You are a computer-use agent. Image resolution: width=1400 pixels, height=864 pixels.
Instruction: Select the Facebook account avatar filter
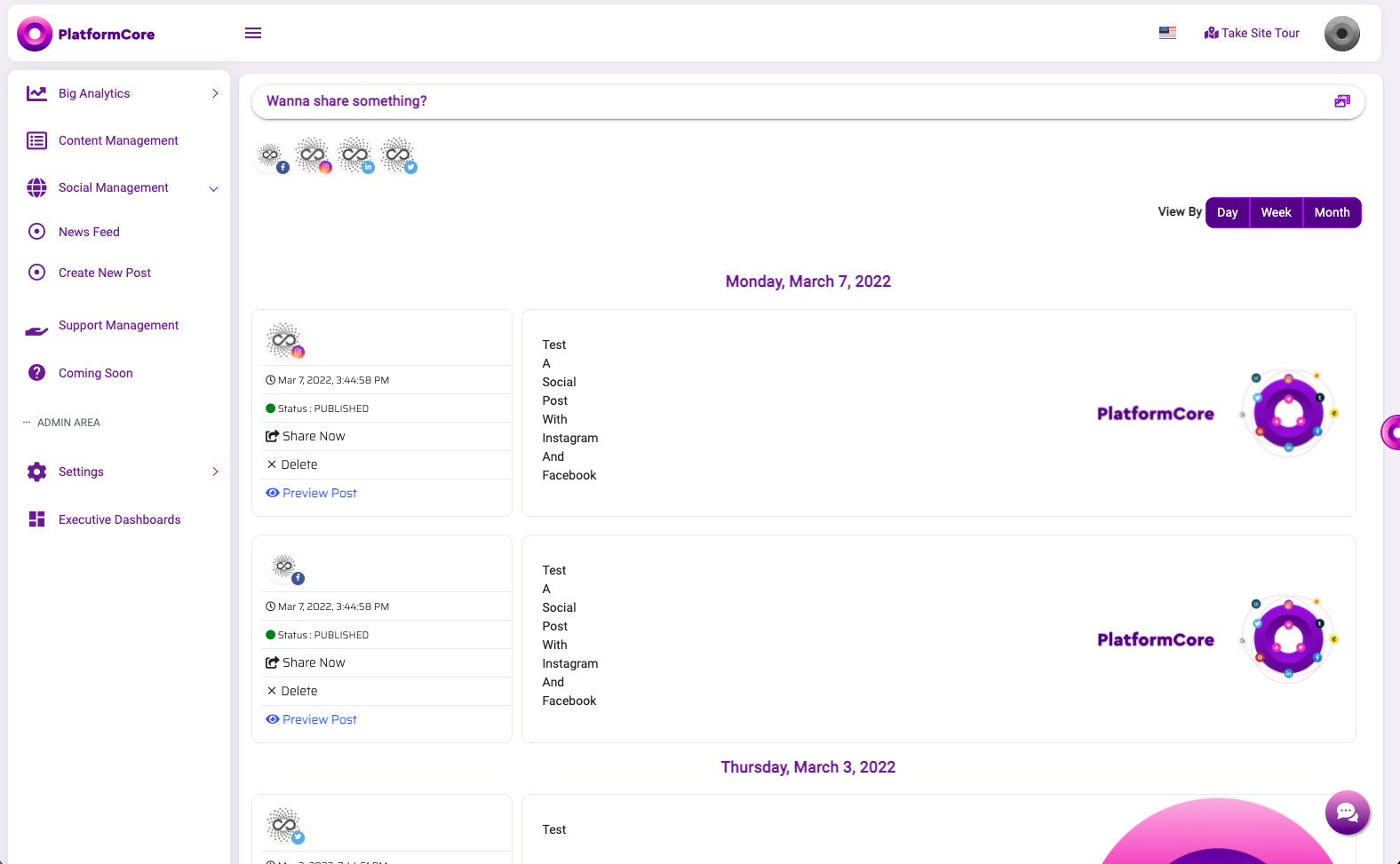(271, 155)
